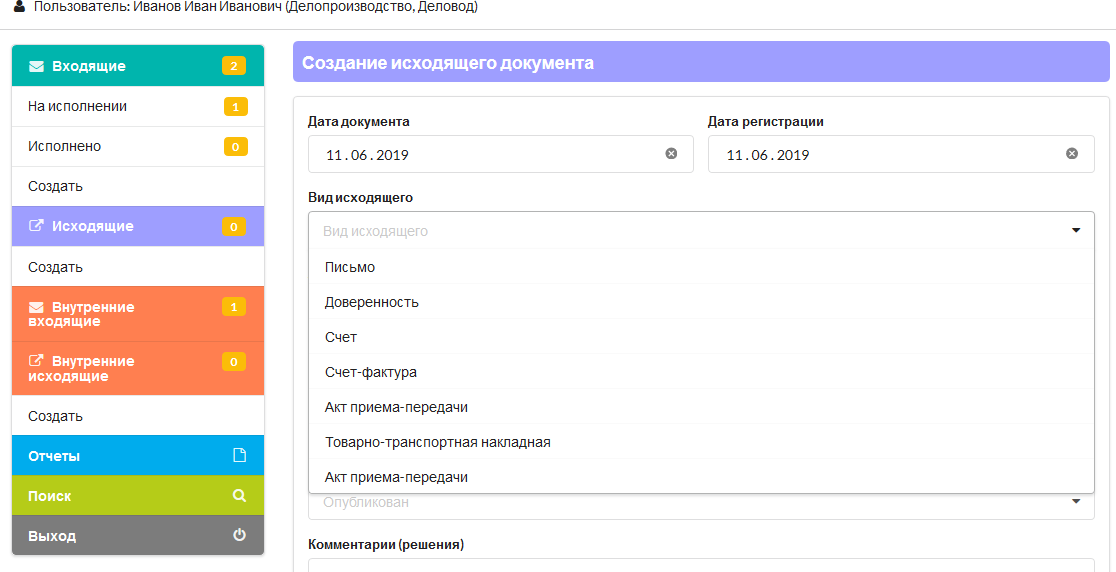Click the Дата документа input field
This screenshot has height=572, width=1116.
(500, 154)
